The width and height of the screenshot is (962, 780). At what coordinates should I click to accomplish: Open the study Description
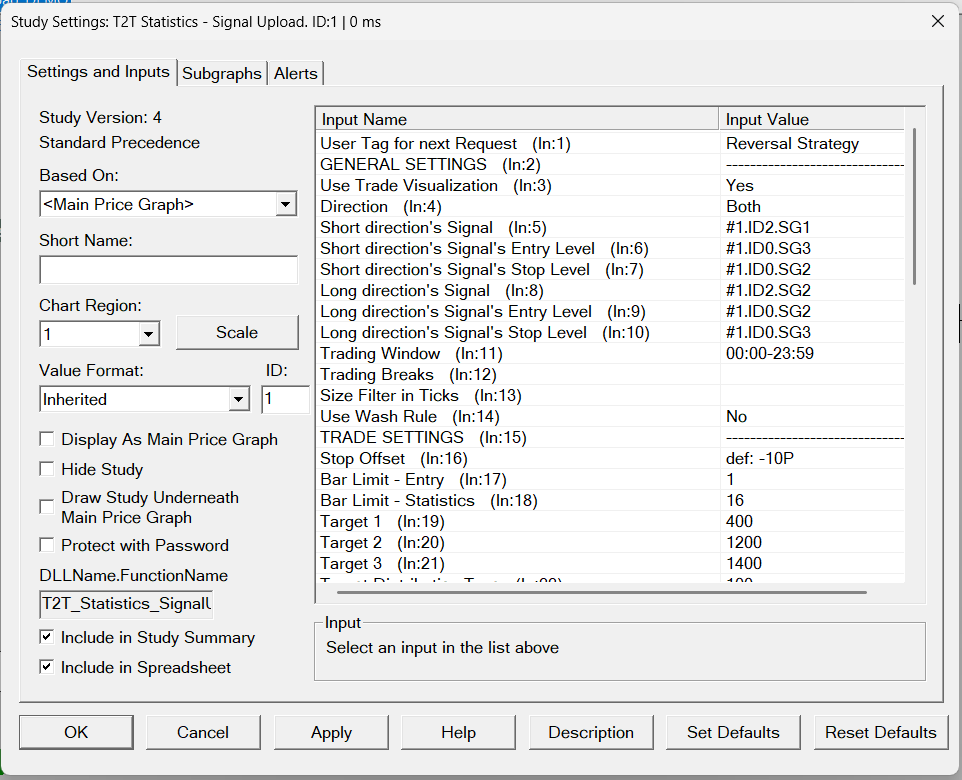click(x=591, y=732)
